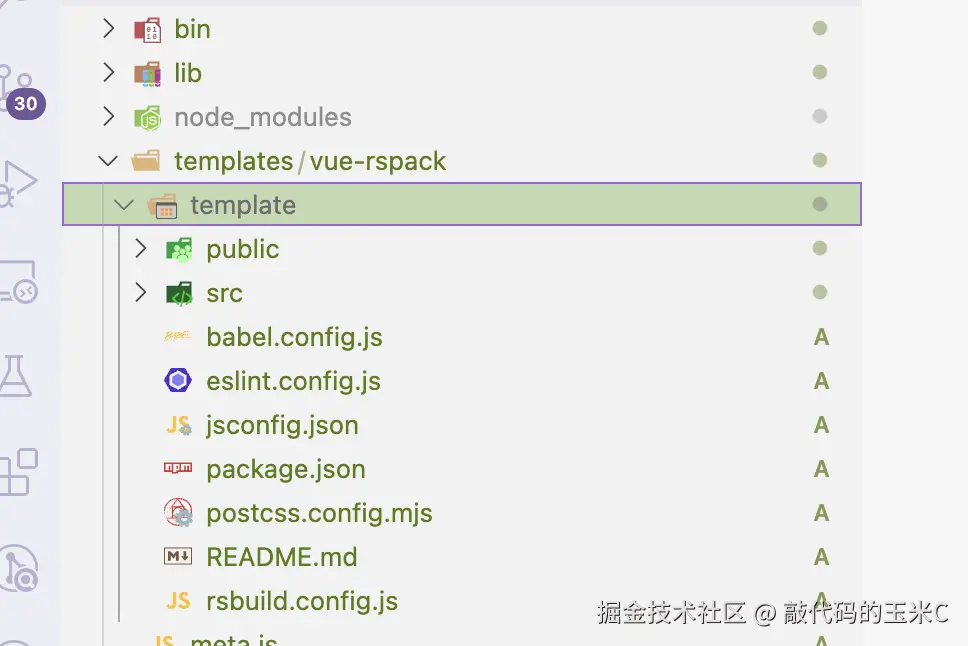Image resolution: width=968 pixels, height=646 pixels.
Task: Click the README.md markdown file icon
Action: [x=177, y=557]
